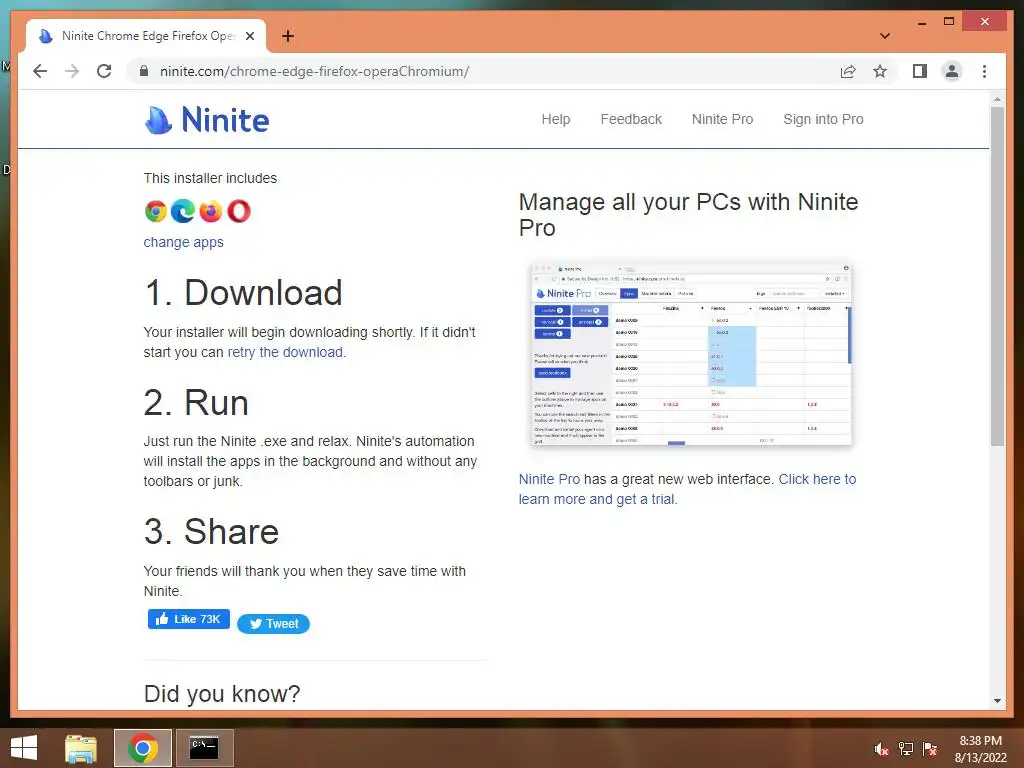
Task: Click the Ninite Pro web interface screenshot
Action: coord(692,354)
